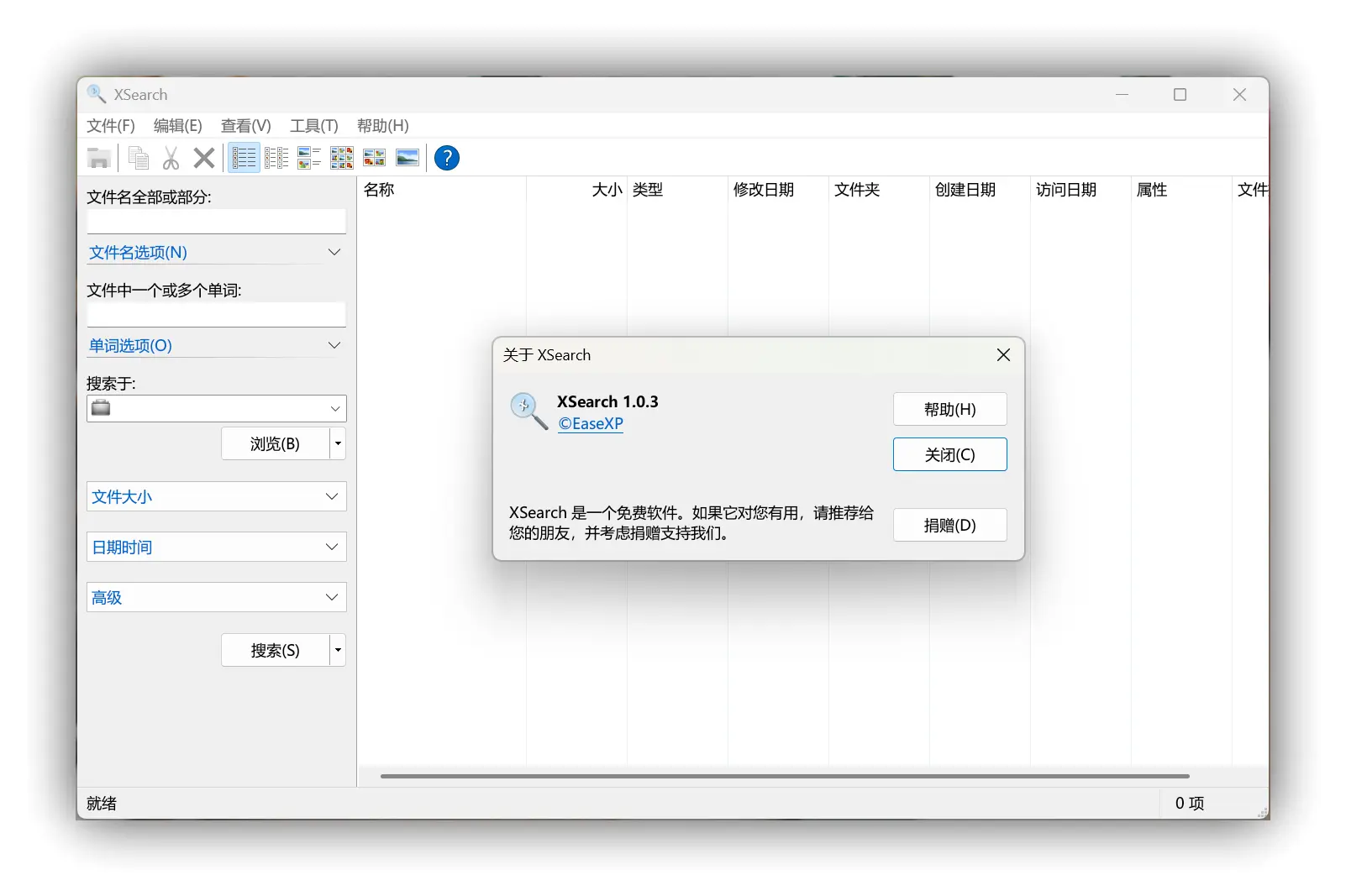Maximize the XSearch window

tap(1180, 94)
